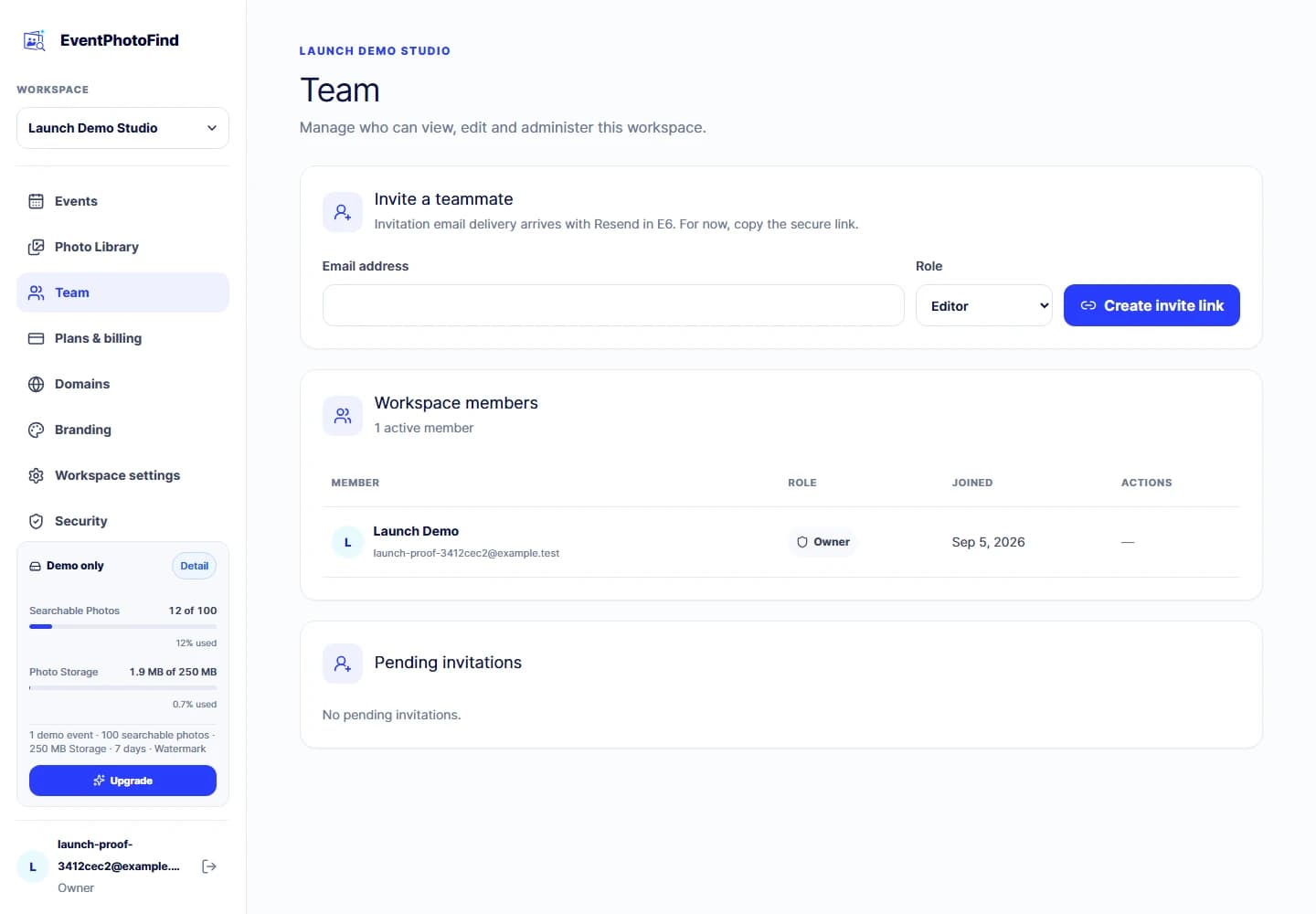Click the Security shield icon
The image size is (1316, 914).
tap(37, 521)
